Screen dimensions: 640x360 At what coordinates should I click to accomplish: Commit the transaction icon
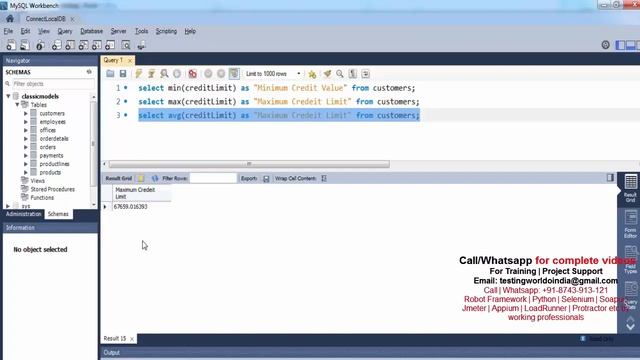tap(208, 74)
